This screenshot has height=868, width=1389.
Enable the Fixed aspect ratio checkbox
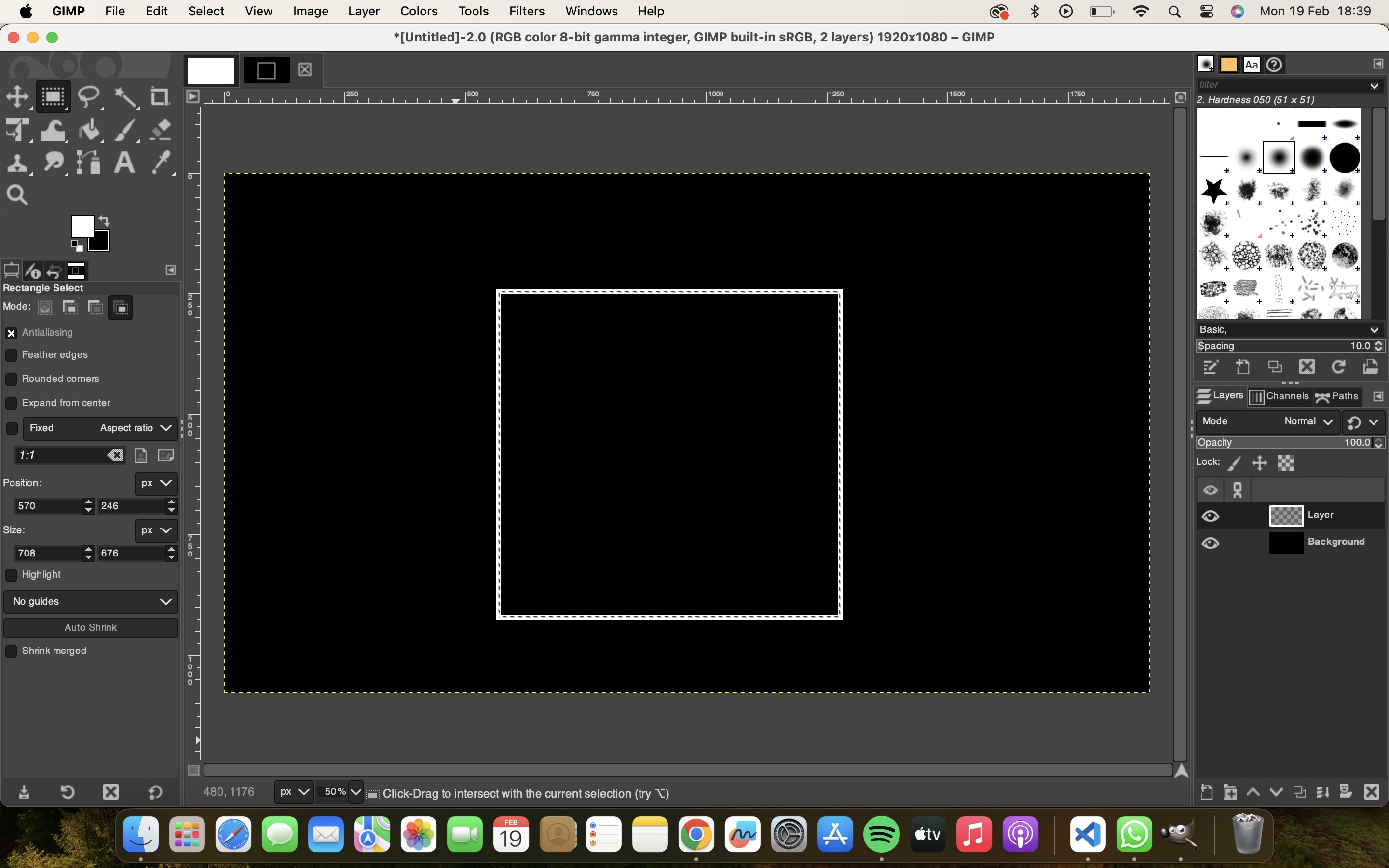coord(11,429)
